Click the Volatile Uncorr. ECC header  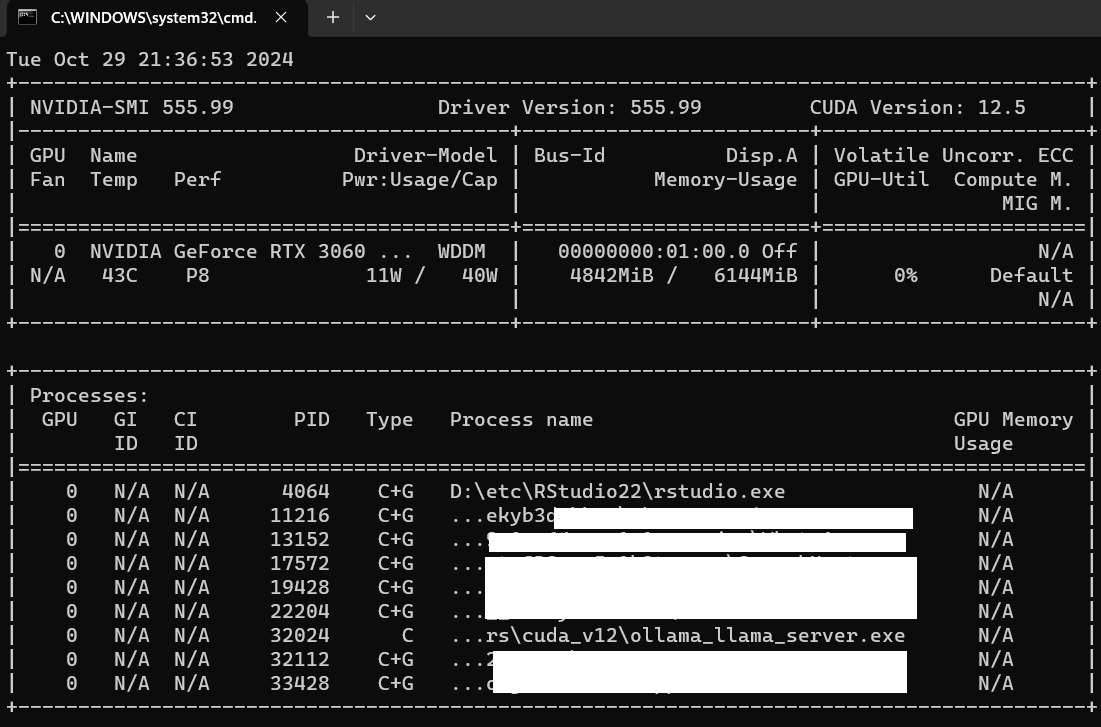pos(954,155)
